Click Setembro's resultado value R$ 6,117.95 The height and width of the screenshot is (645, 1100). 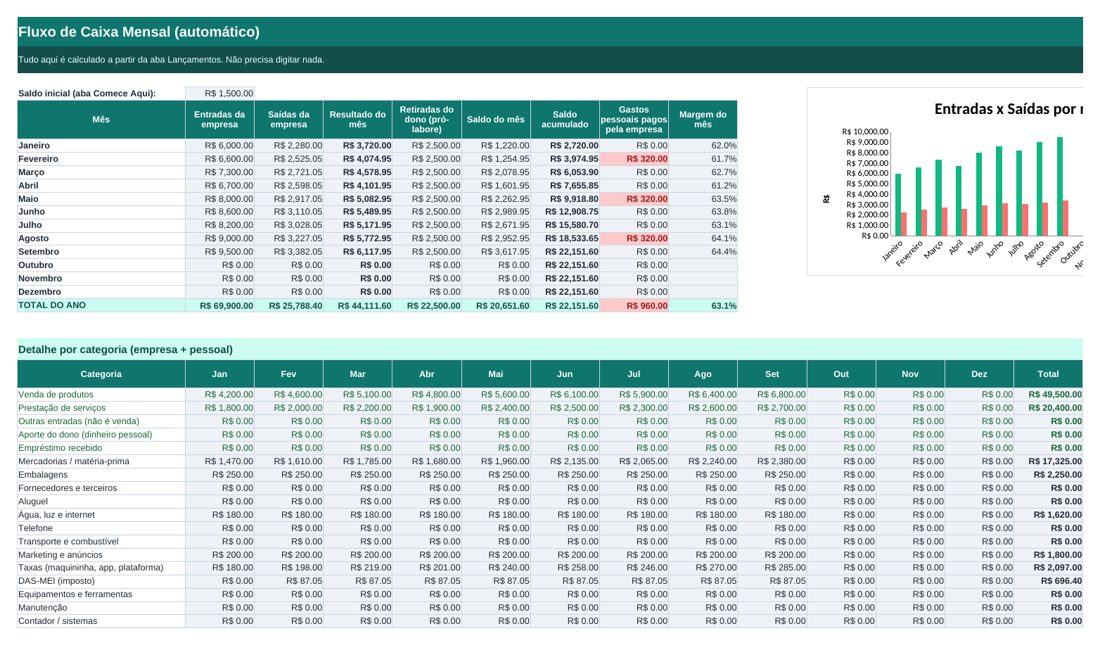[358, 251]
